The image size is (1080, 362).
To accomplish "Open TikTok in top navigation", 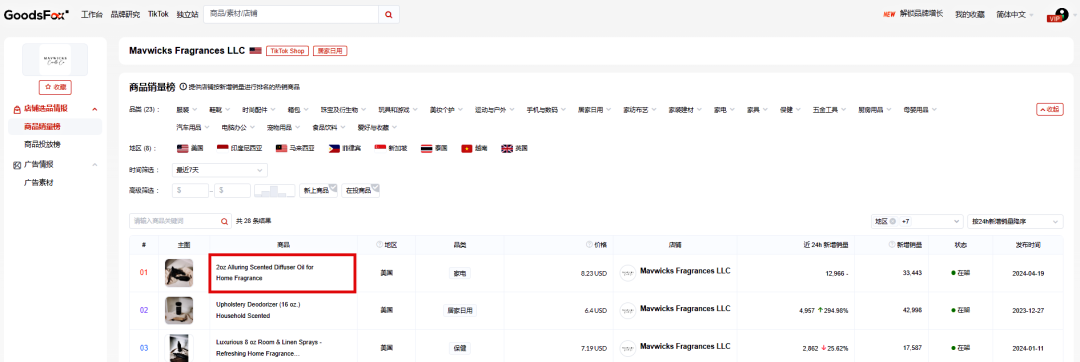I will [x=158, y=14].
